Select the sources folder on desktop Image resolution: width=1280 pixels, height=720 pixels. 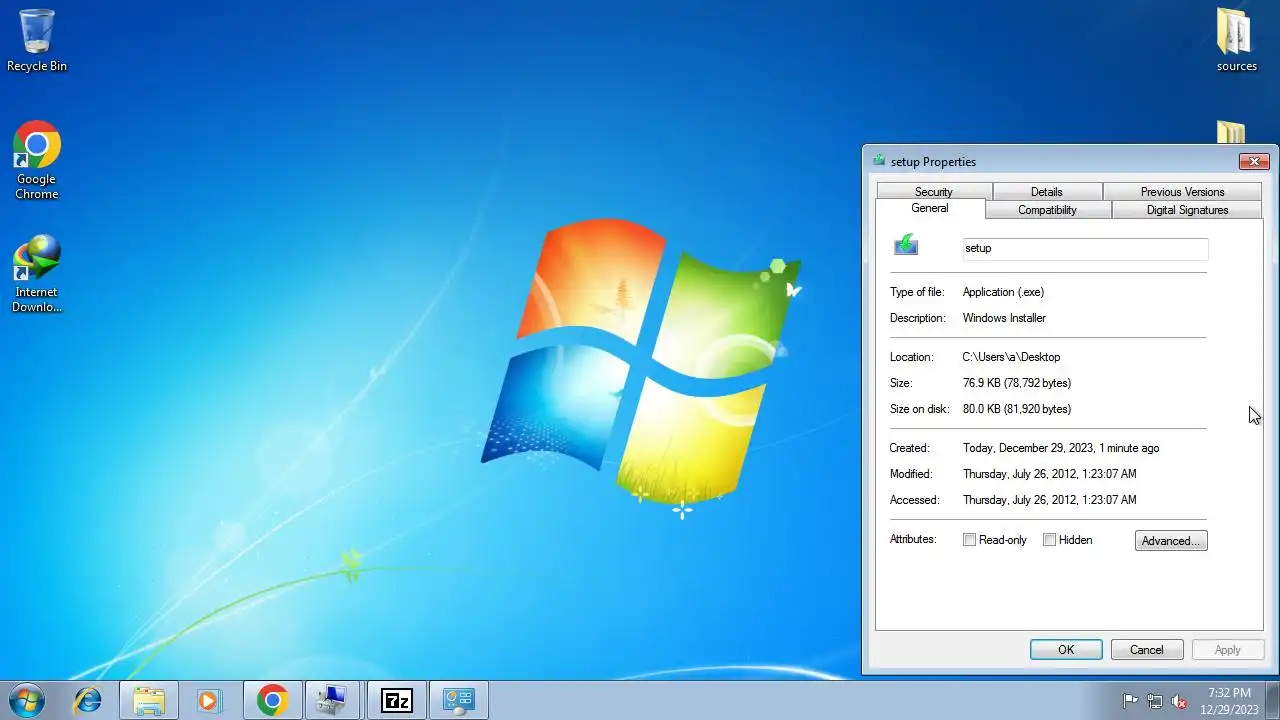pyautogui.click(x=1236, y=40)
